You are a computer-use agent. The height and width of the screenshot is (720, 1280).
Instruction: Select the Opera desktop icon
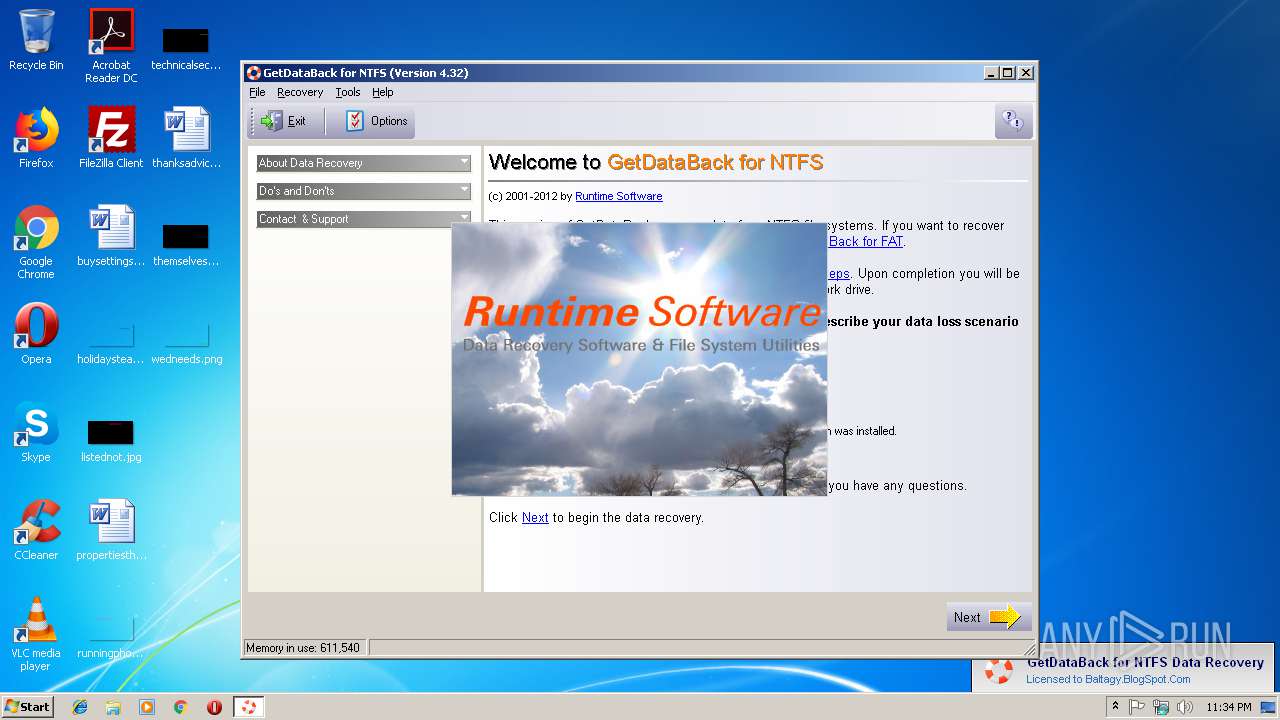click(36, 334)
